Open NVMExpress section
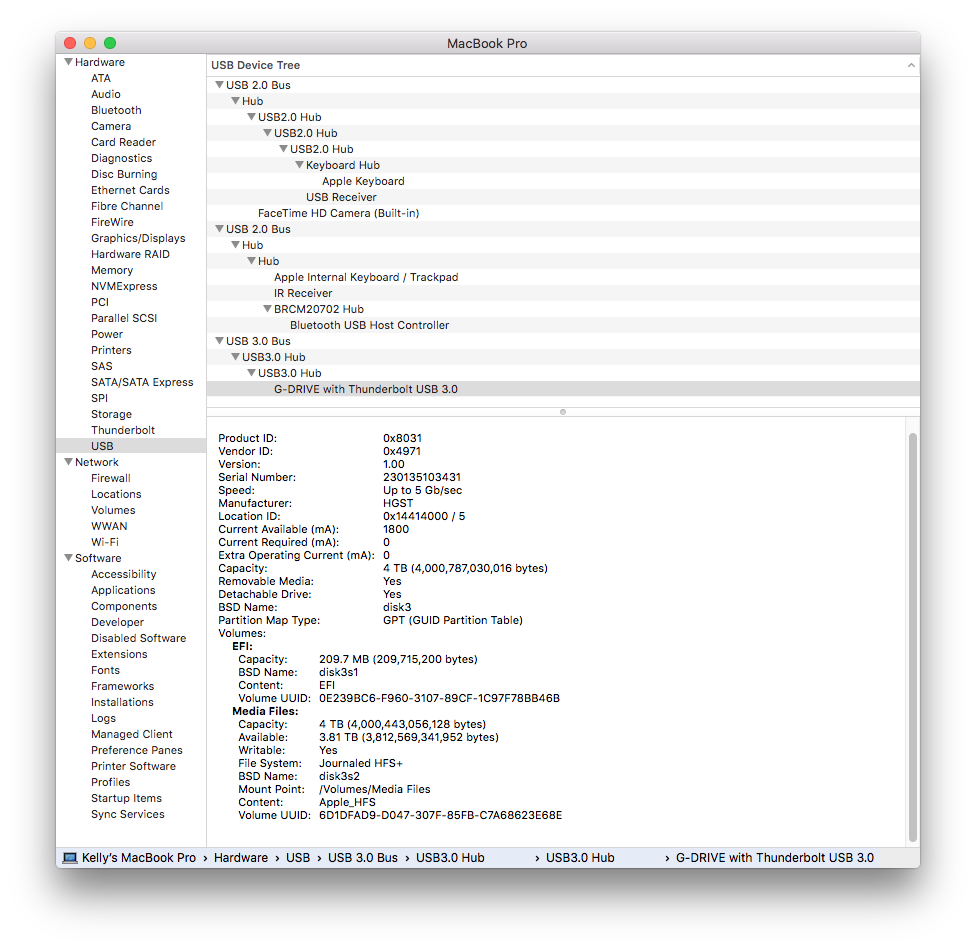 (124, 286)
